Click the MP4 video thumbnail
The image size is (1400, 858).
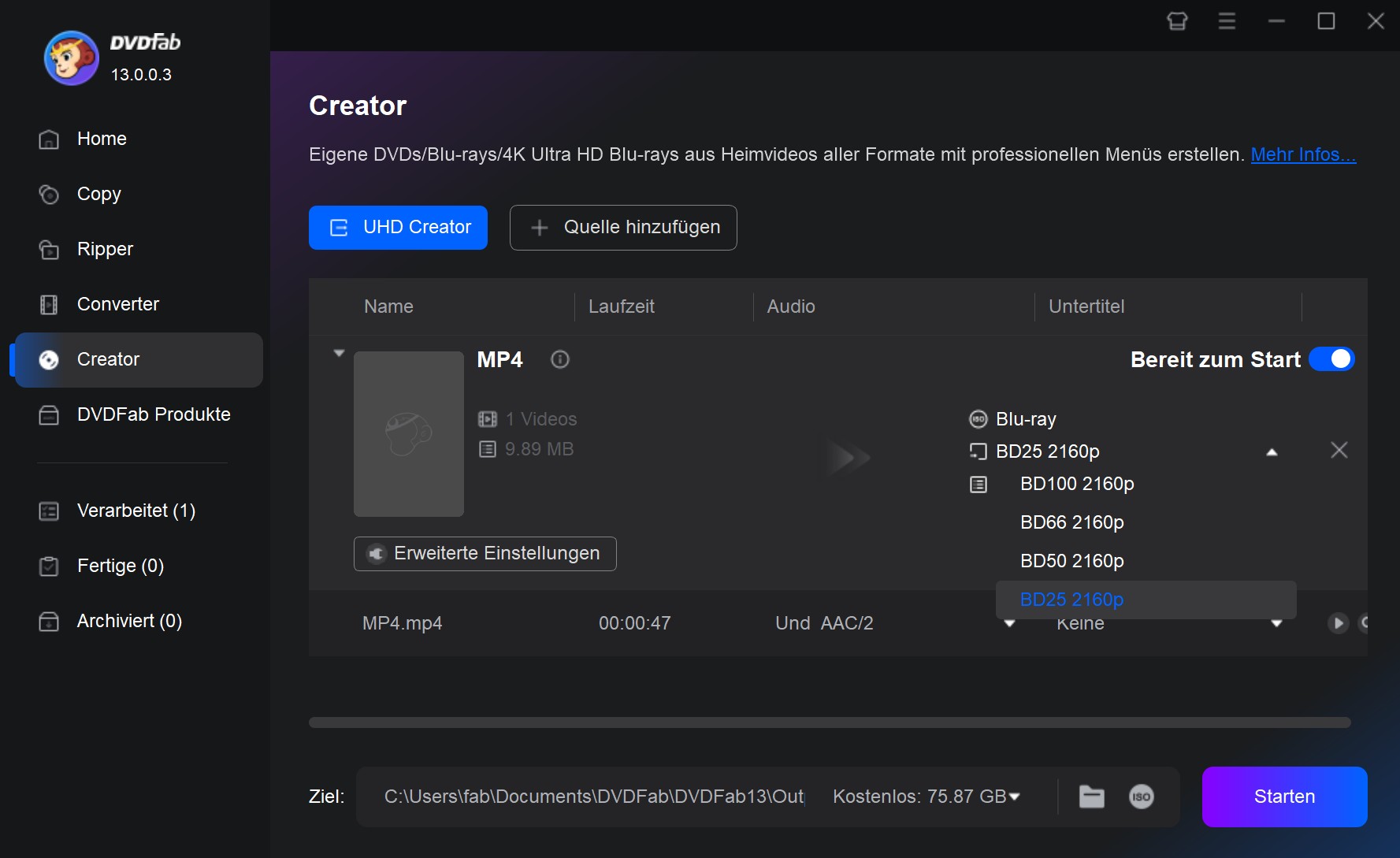409,434
